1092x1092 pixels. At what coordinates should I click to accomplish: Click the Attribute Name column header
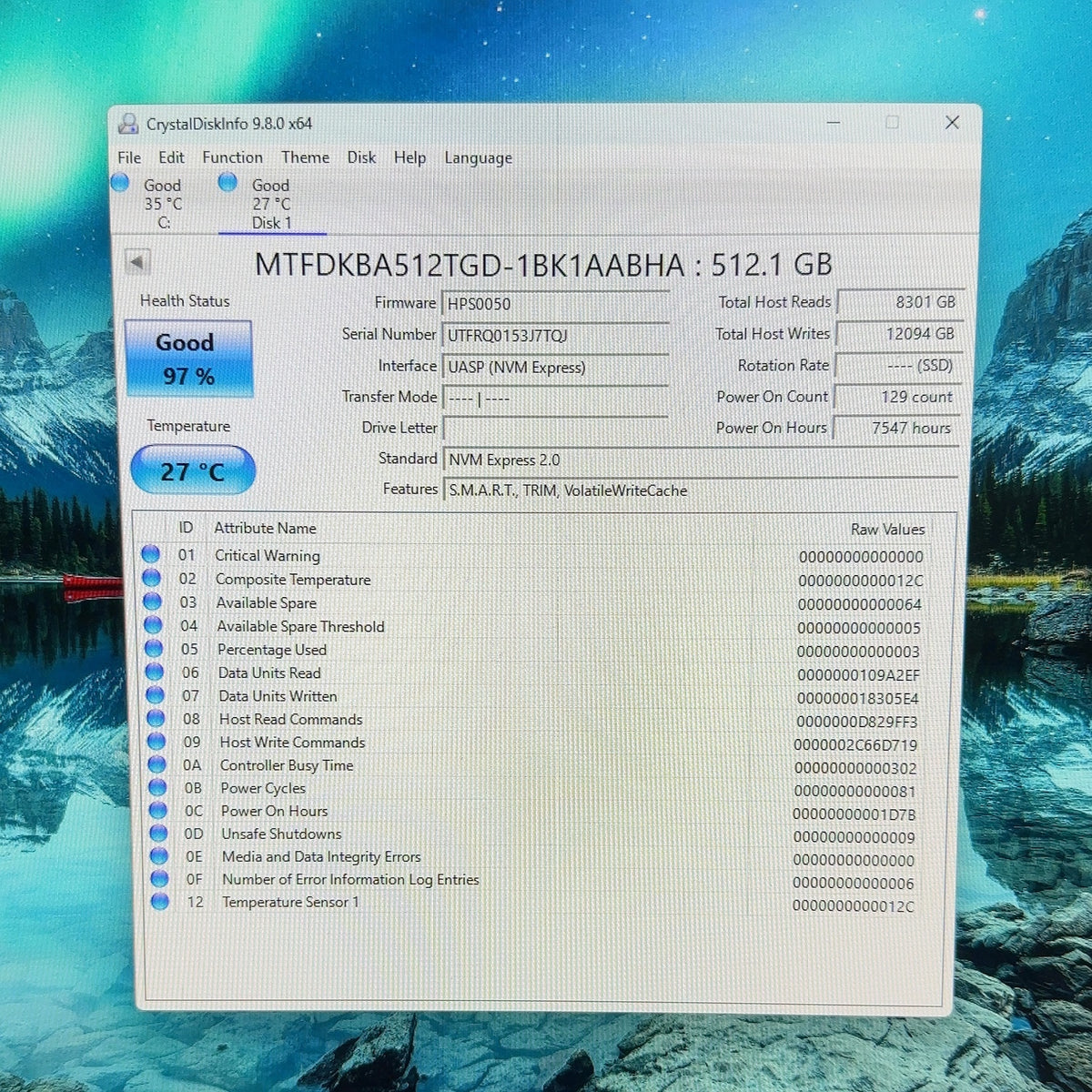click(265, 528)
